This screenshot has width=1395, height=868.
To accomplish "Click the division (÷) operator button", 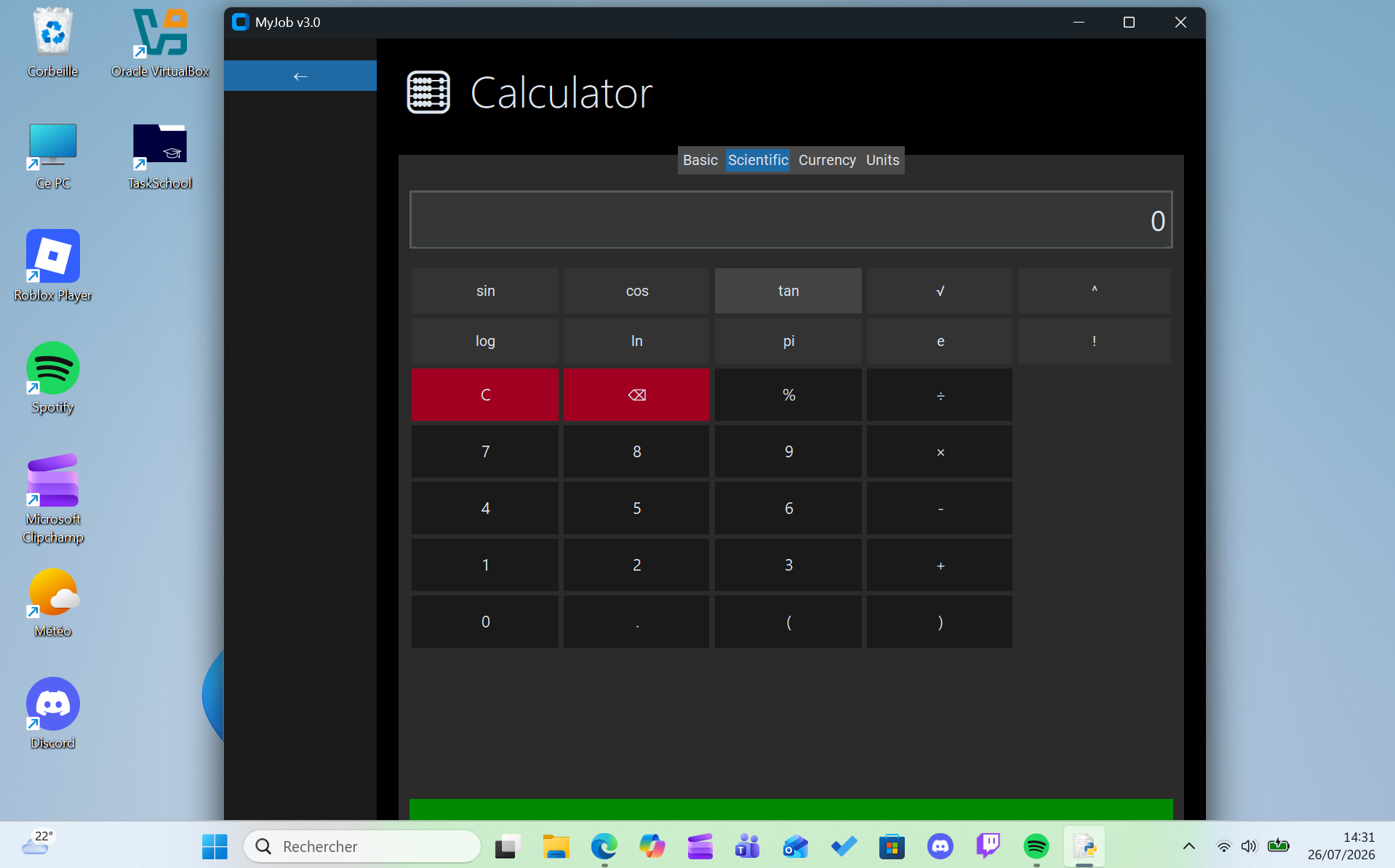I will tap(940, 395).
